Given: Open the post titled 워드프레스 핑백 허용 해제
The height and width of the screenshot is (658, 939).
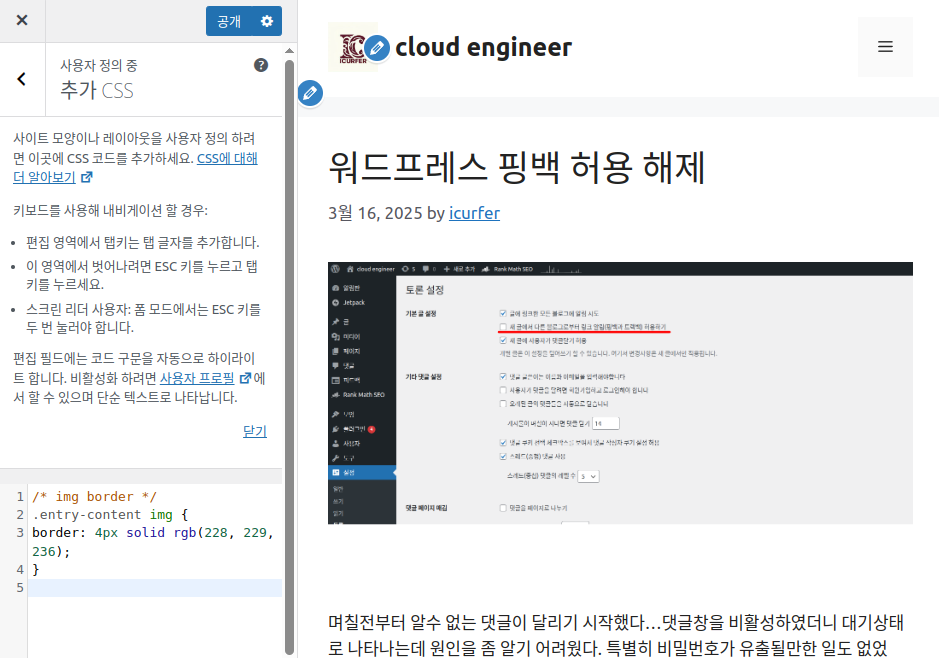Looking at the screenshot, I should 517,167.
